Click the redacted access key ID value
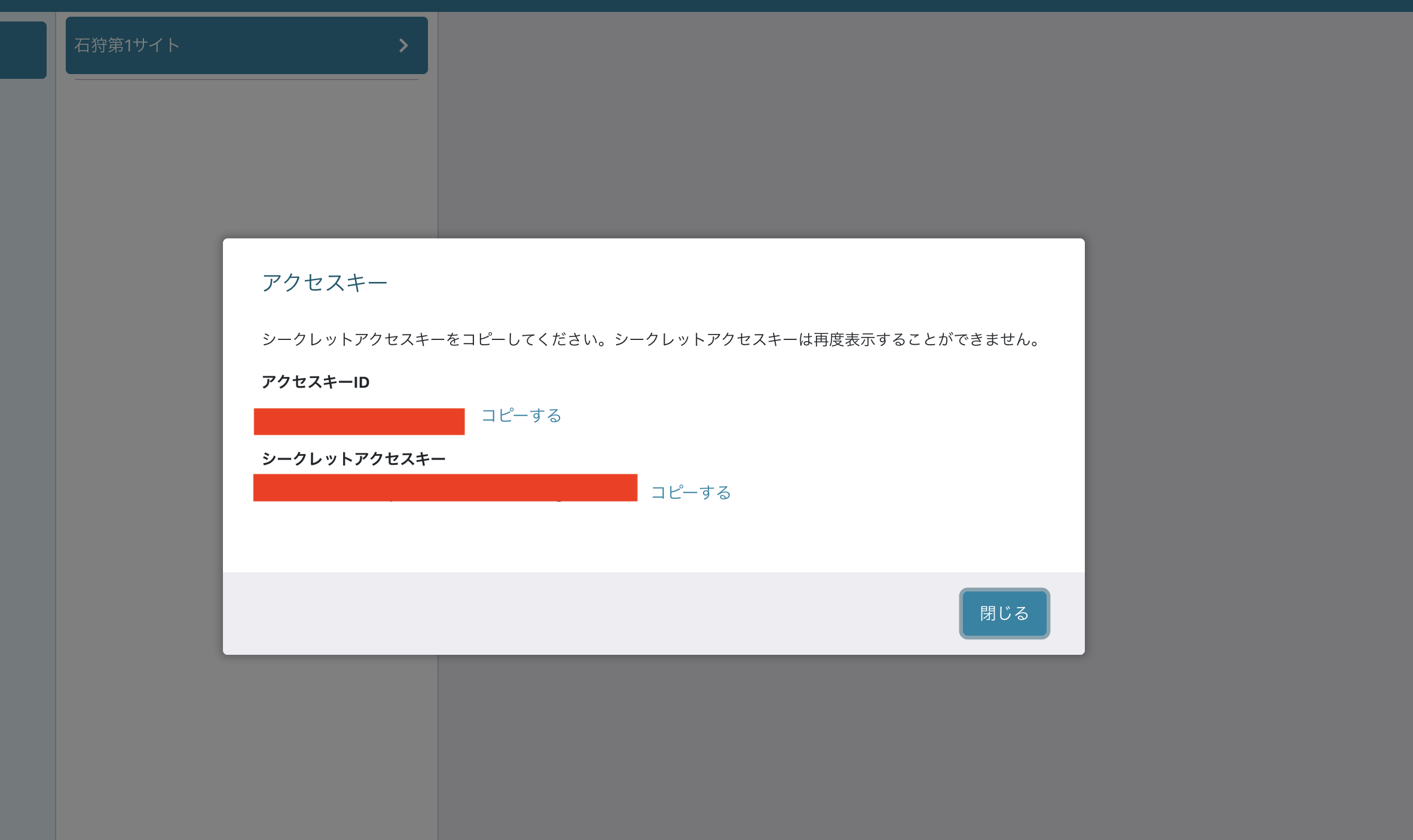Viewport: 1413px width, 840px height. coord(359,421)
